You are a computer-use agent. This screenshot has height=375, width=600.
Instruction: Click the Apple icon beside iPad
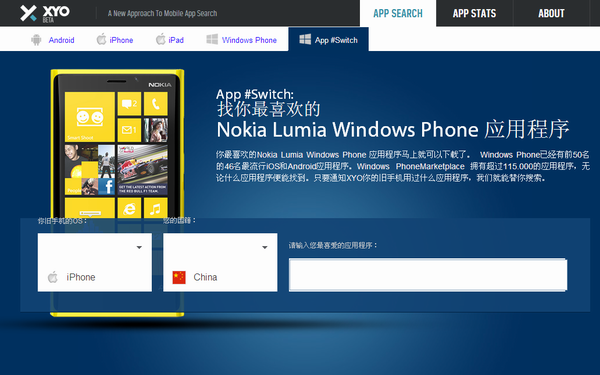pos(161,39)
